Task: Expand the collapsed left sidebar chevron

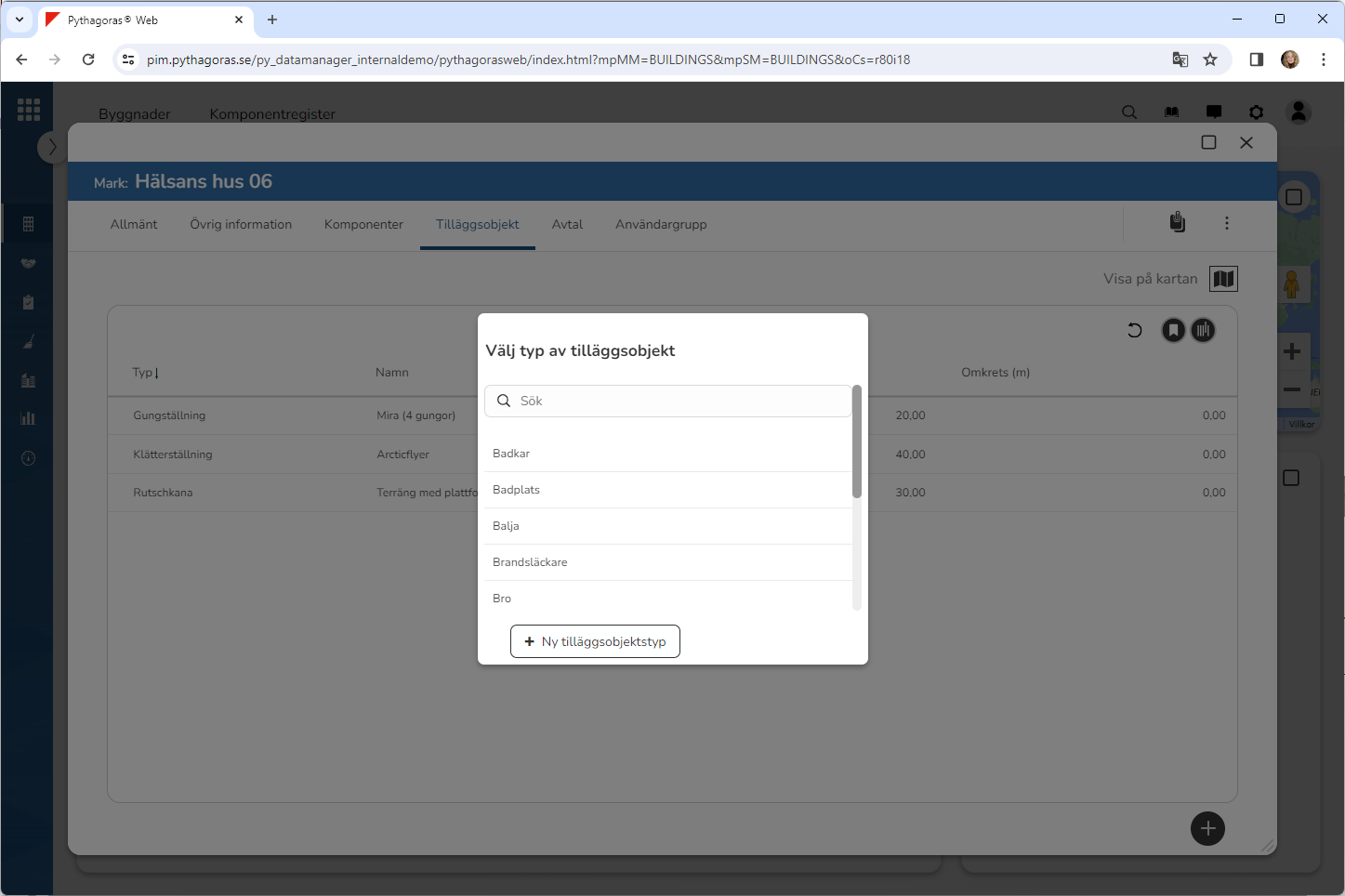Action: point(52,147)
